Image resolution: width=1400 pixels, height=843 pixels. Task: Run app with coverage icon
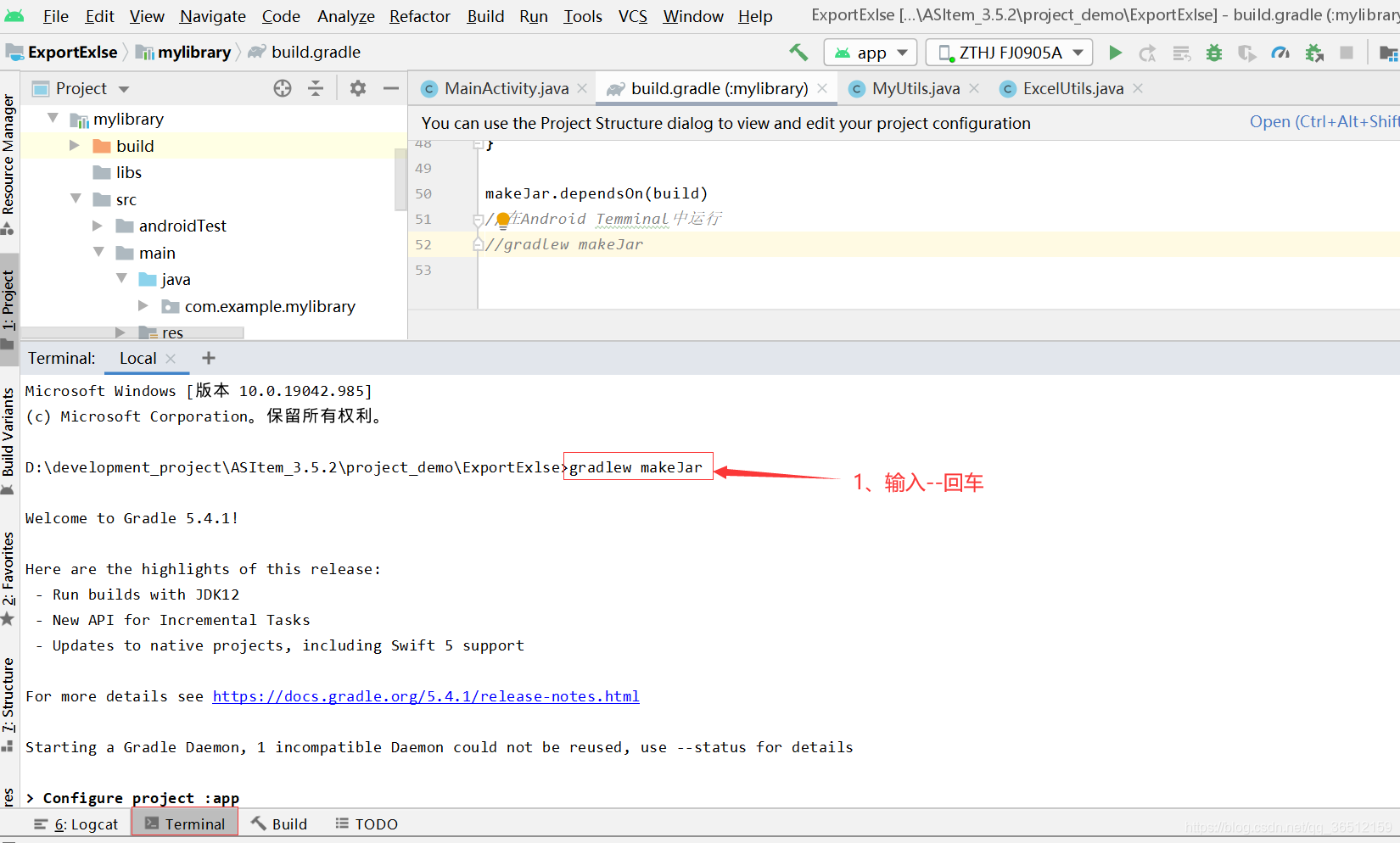coord(1246,53)
